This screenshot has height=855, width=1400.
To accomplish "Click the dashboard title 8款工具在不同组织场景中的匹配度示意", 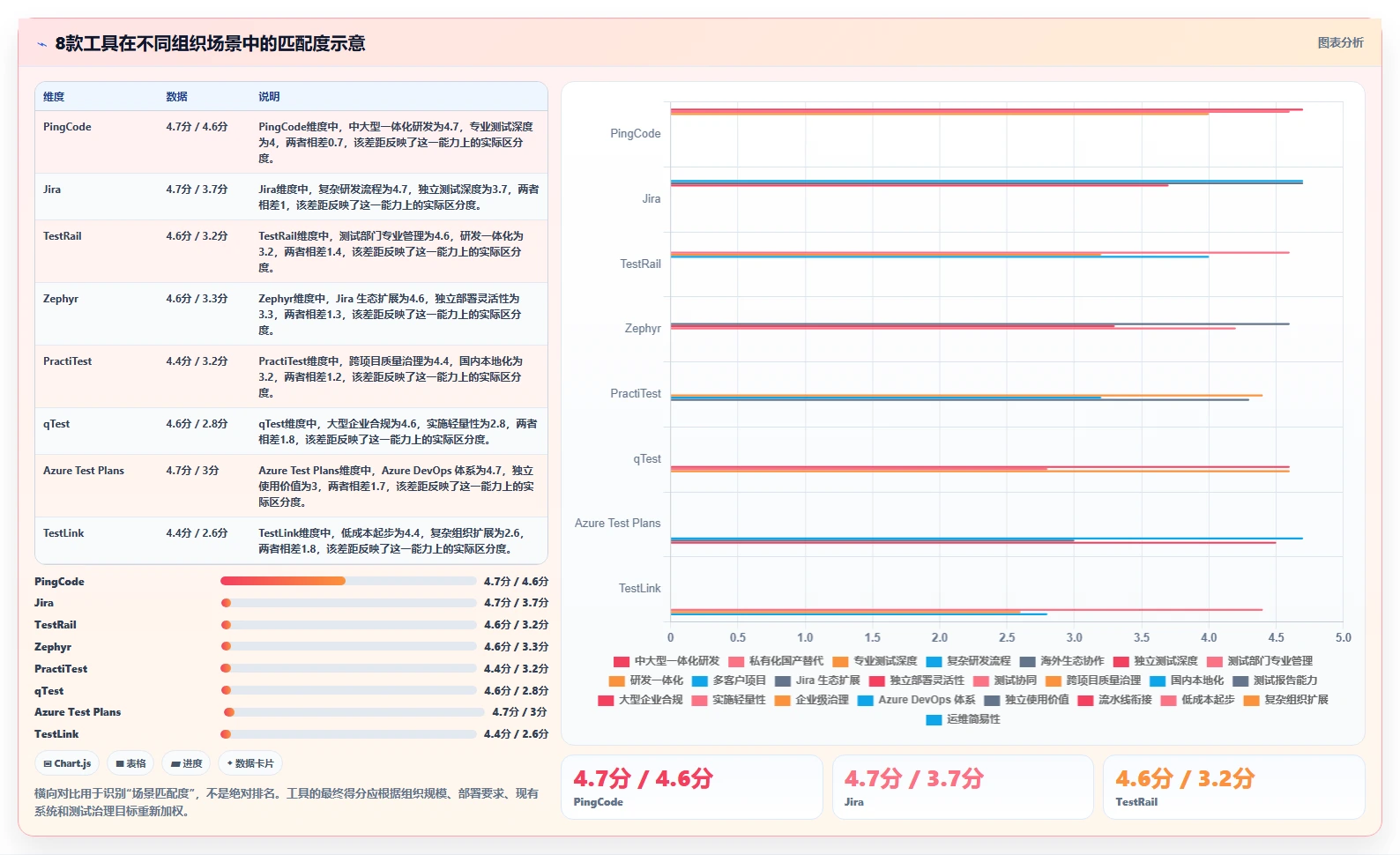I will (210, 44).
